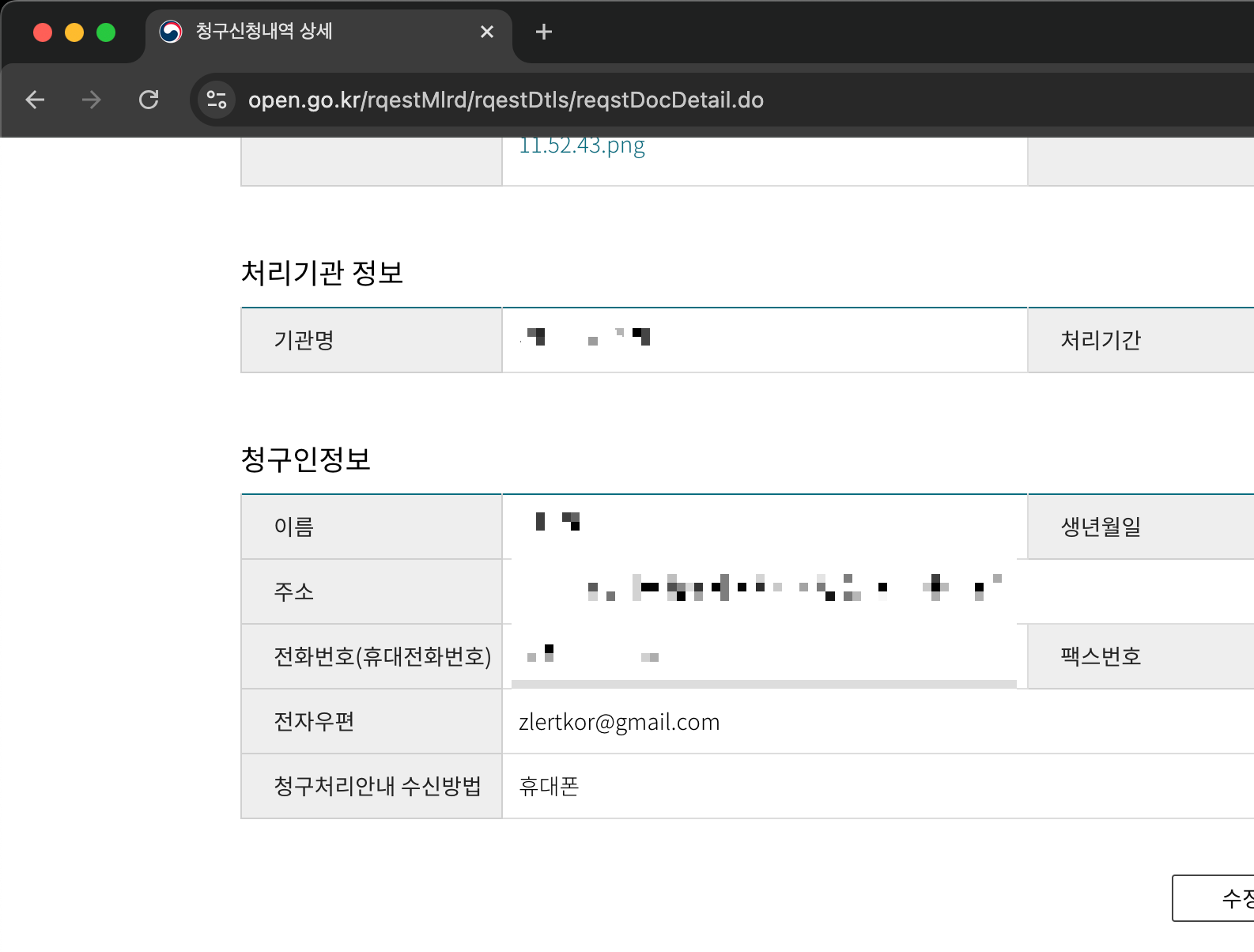Open the site information icon in address bar

click(216, 100)
